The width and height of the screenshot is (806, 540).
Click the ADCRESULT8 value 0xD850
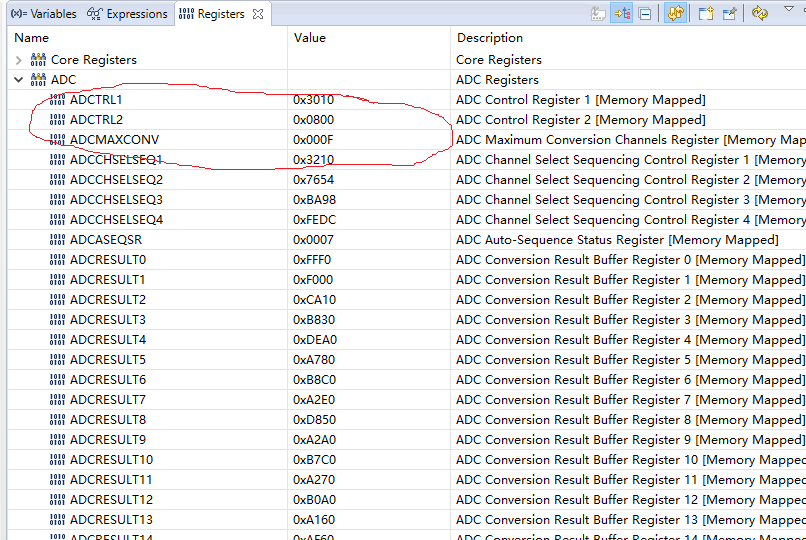coord(315,420)
